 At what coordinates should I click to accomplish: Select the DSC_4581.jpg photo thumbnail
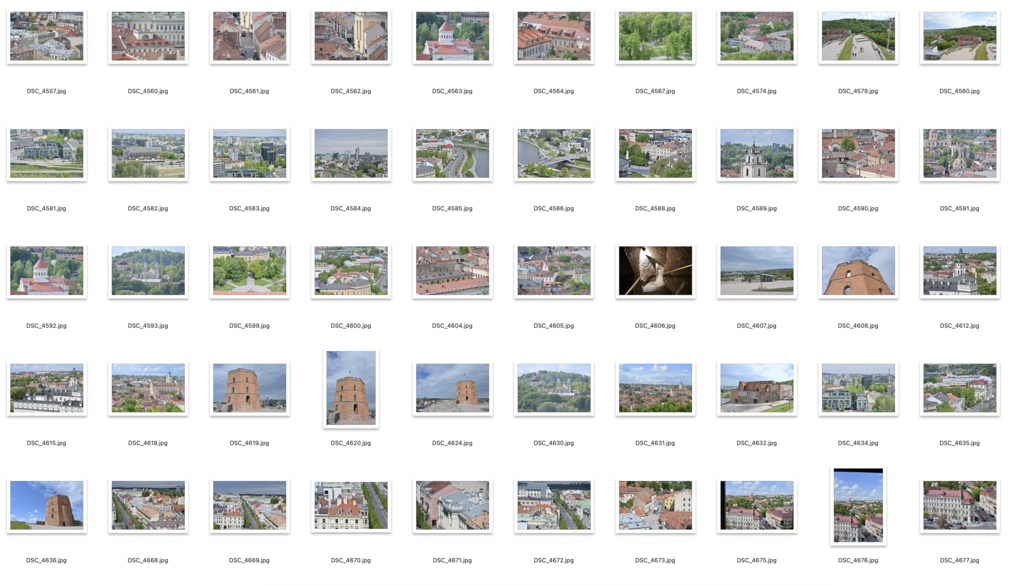[46, 154]
